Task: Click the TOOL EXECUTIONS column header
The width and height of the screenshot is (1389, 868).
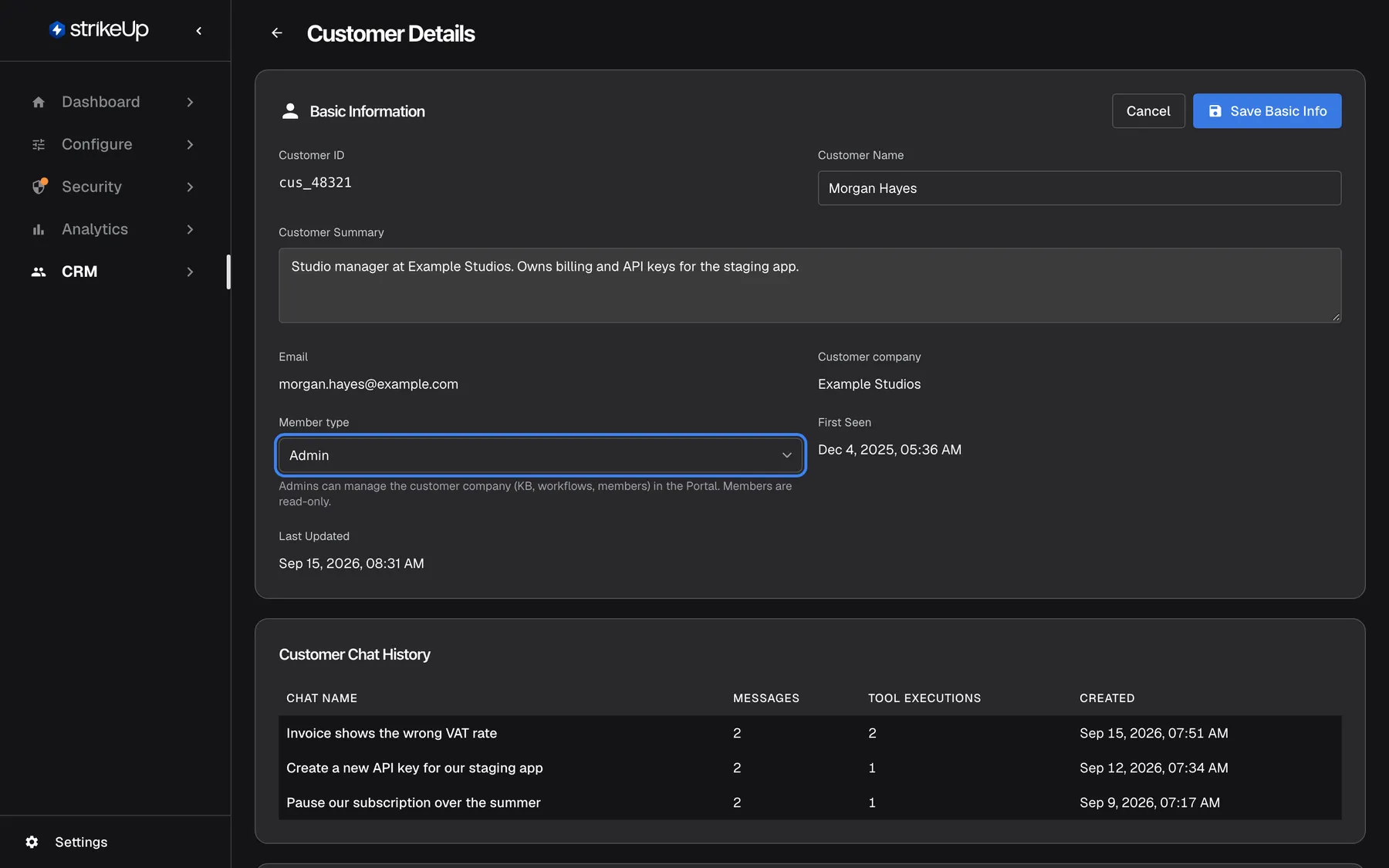Action: 924,698
